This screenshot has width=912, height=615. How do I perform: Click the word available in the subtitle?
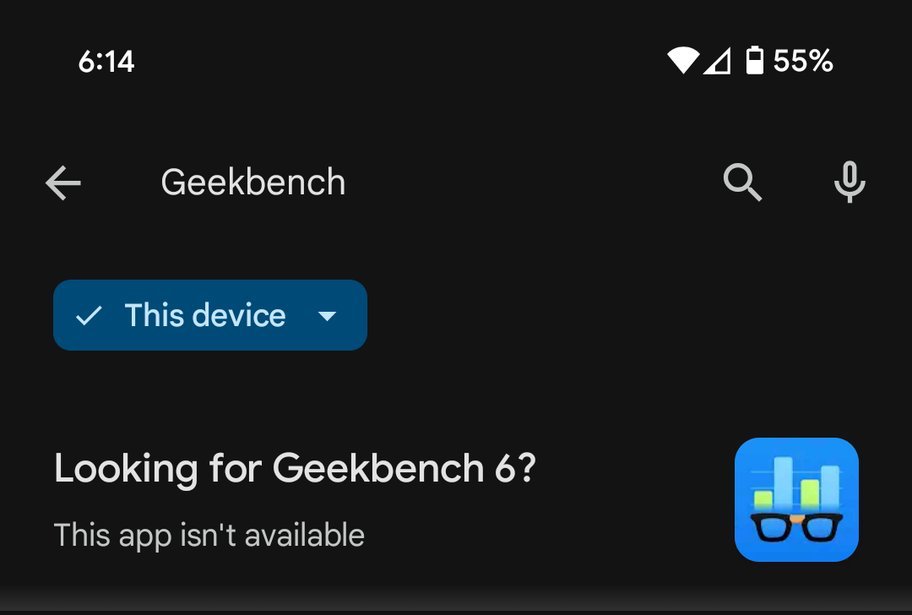[304, 535]
